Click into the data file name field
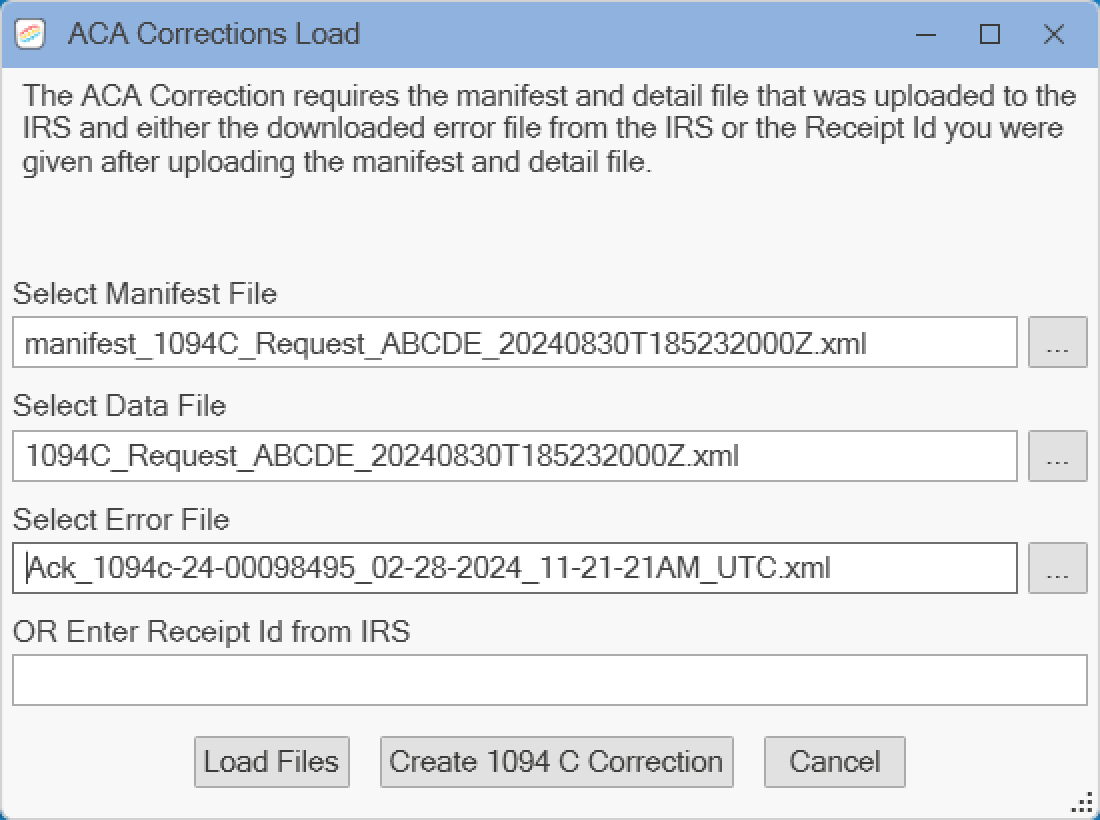The width and height of the screenshot is (1100, 820). (x=515, y=456)
